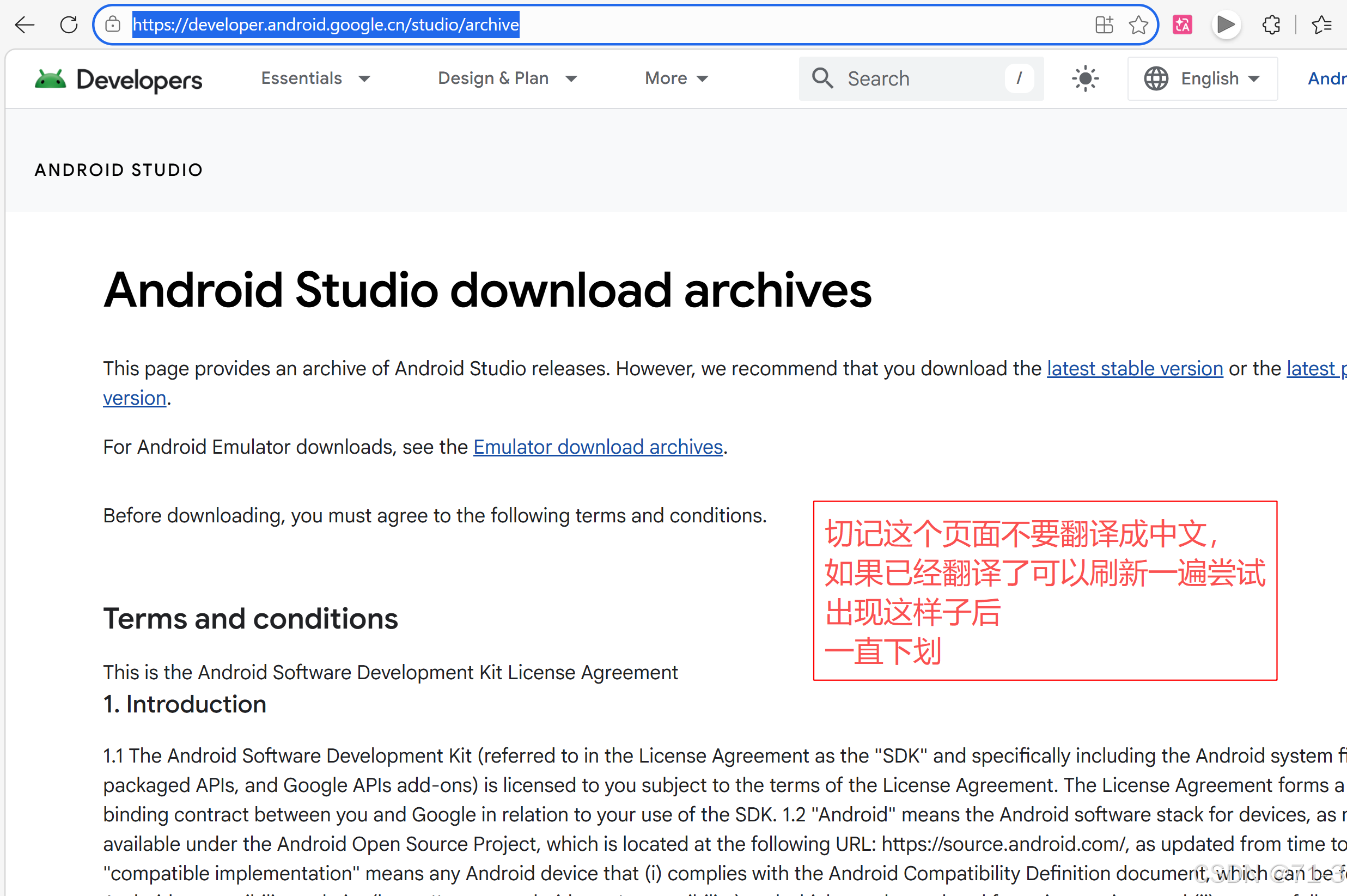This screenshot has height=896, width=1347.
Task: Open the favorites list star icon
Action: pos(1321,25)
